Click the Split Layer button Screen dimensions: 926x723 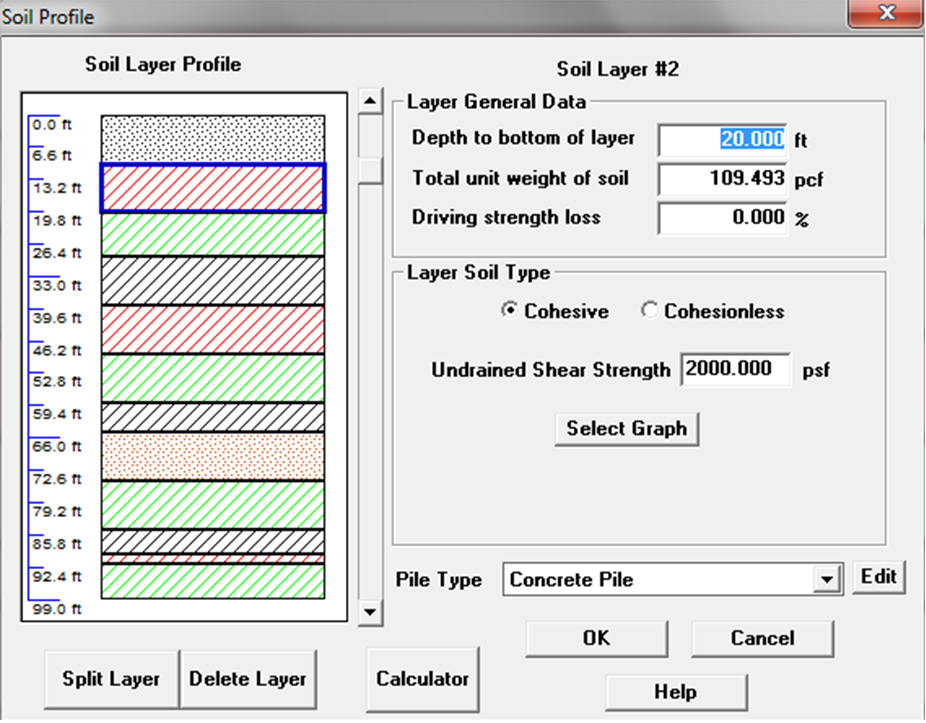point(111,679)
